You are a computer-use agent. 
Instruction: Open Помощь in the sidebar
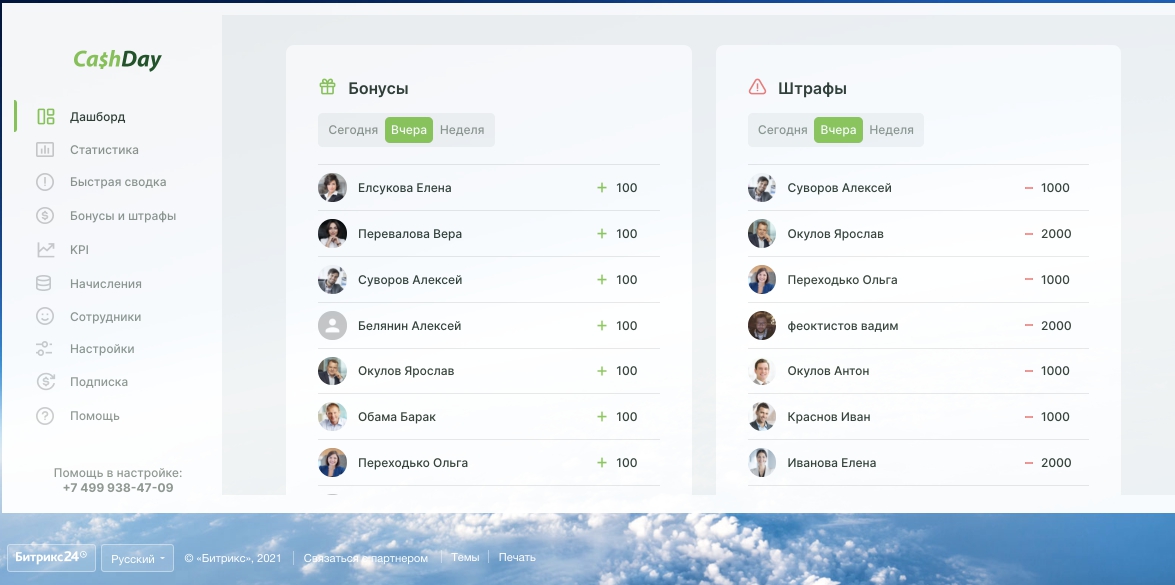click(x=94, y=416)
